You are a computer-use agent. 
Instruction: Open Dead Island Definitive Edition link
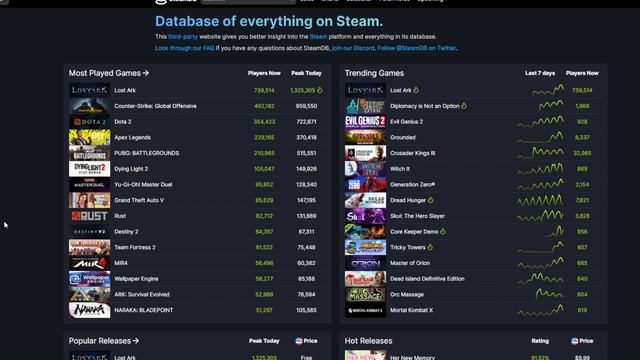tap(427, 279)
